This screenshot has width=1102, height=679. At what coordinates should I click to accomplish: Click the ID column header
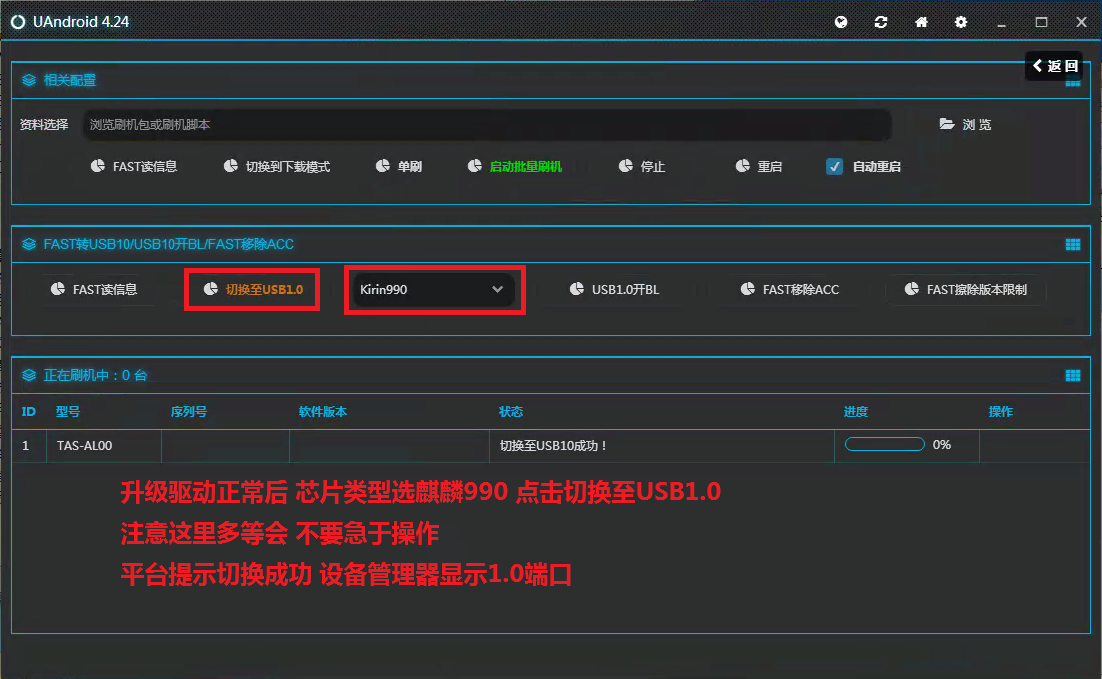(28, 412)
